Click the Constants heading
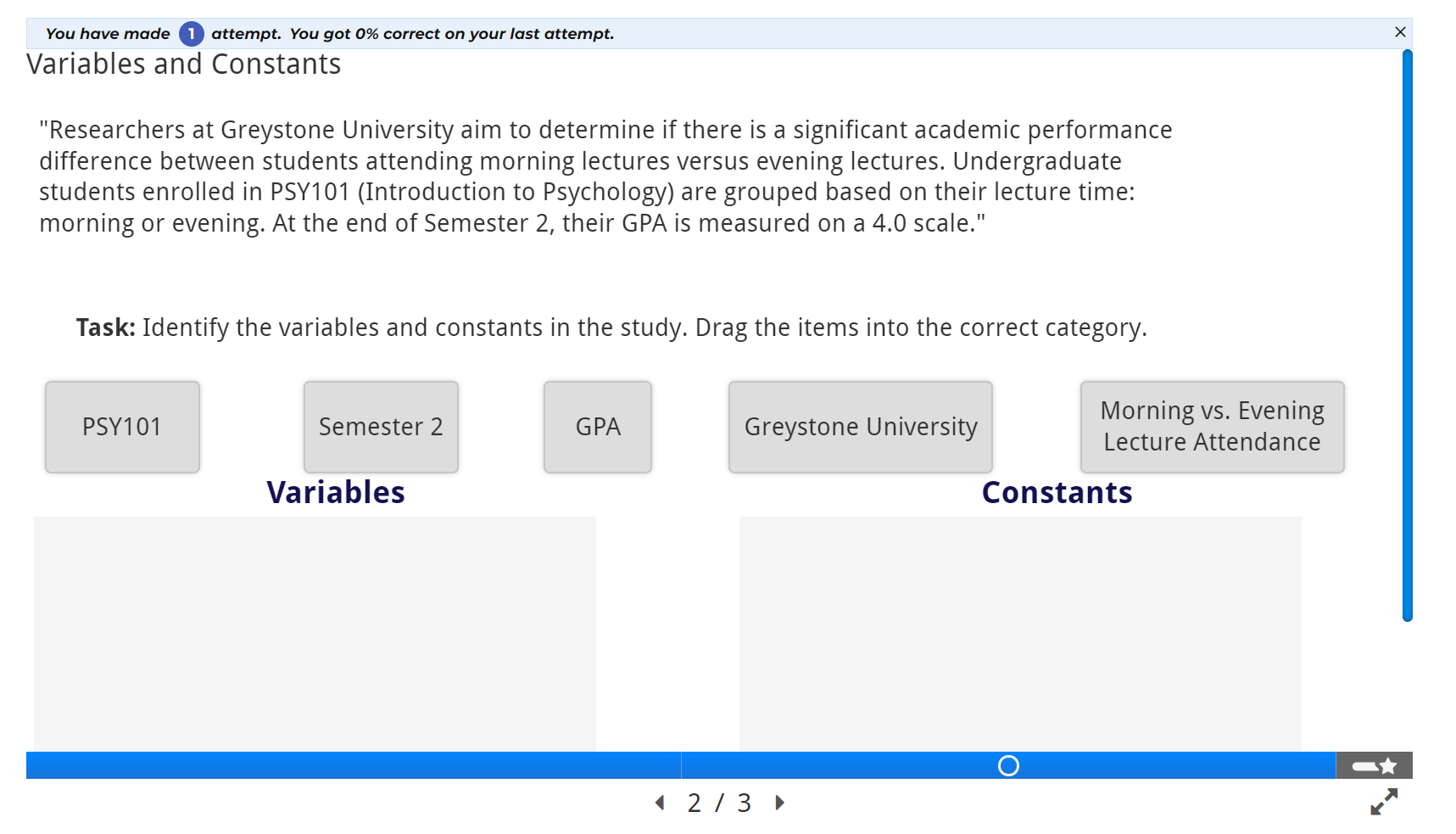Viewport: 1456px width, 834px height. (x=1057, y=493)
